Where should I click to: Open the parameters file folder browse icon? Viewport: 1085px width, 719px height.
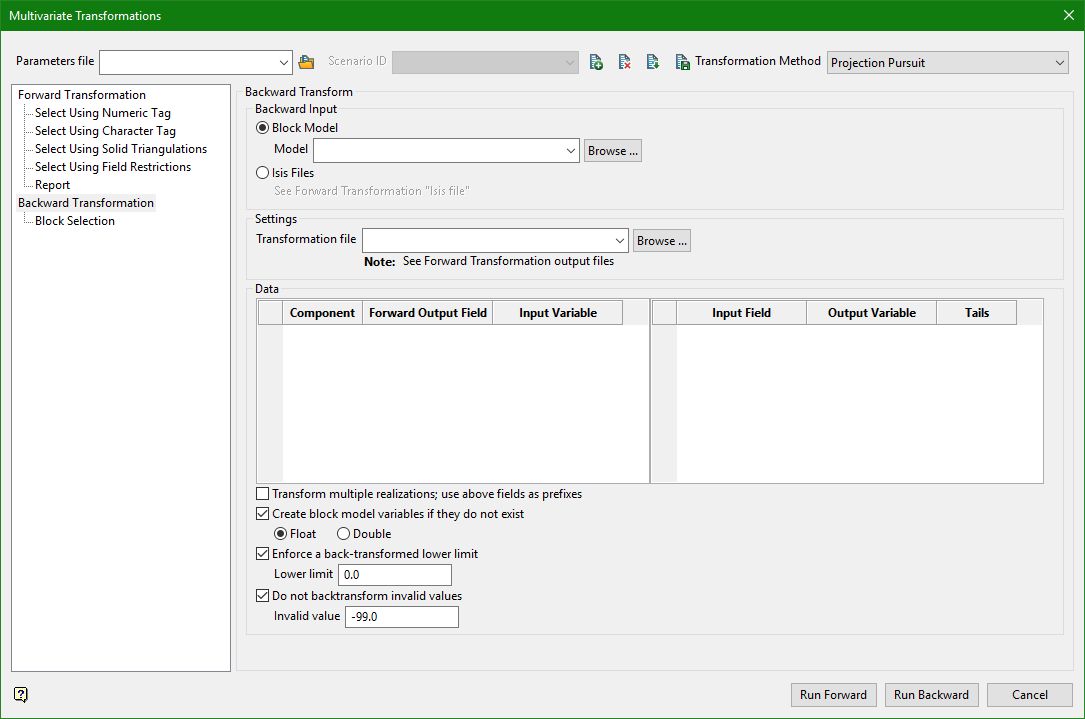(306, 62)
